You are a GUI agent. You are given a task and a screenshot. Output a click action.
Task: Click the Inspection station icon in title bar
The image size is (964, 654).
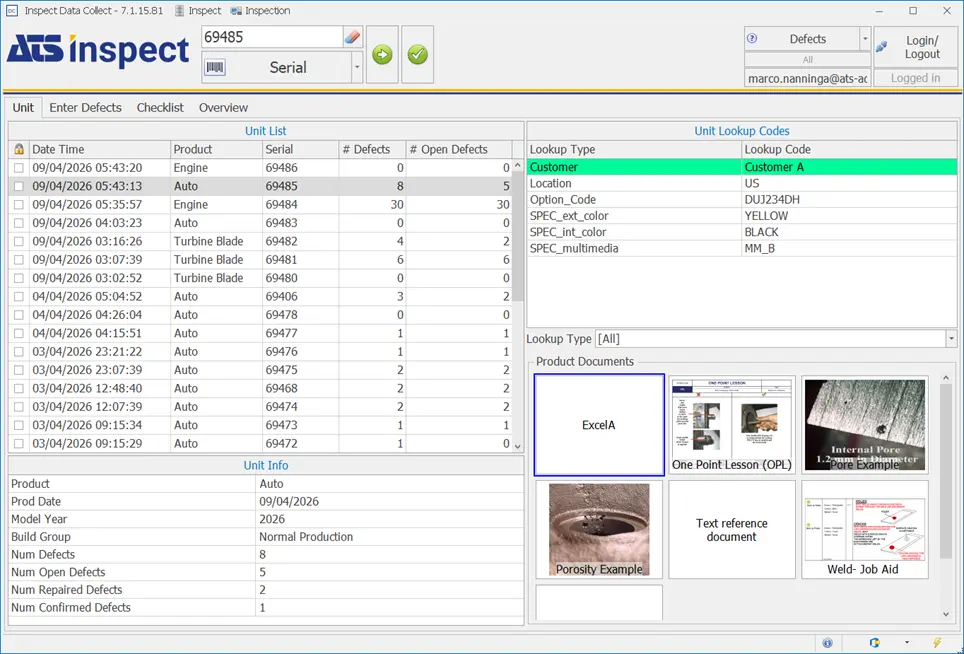click(x=236, y=10)
